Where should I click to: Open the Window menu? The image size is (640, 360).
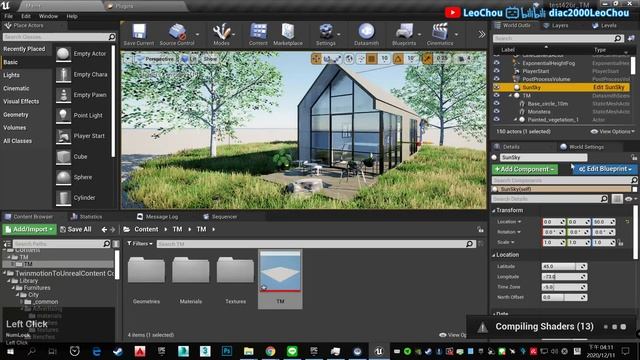click(48, 16)
